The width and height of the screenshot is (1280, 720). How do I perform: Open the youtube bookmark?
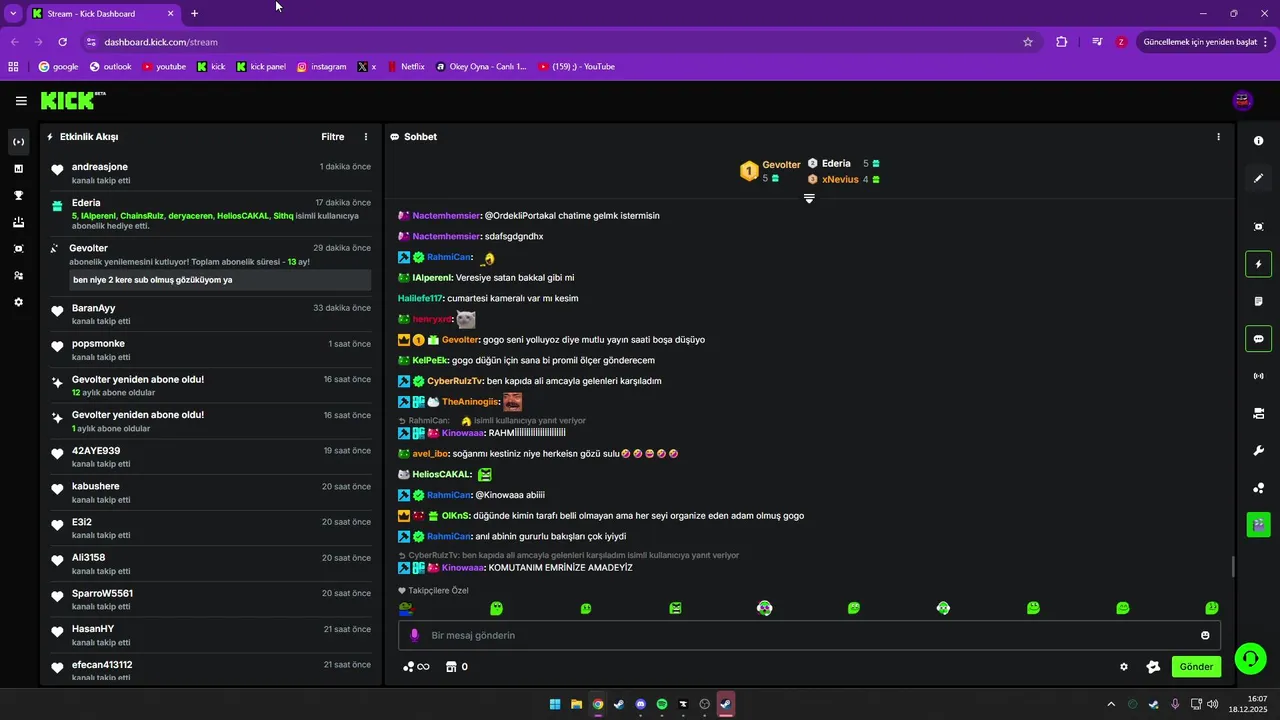point(164,67)
